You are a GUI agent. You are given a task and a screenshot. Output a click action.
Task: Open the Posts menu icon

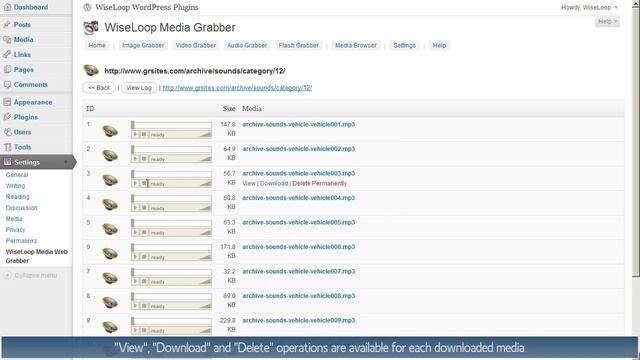point(7,24)
